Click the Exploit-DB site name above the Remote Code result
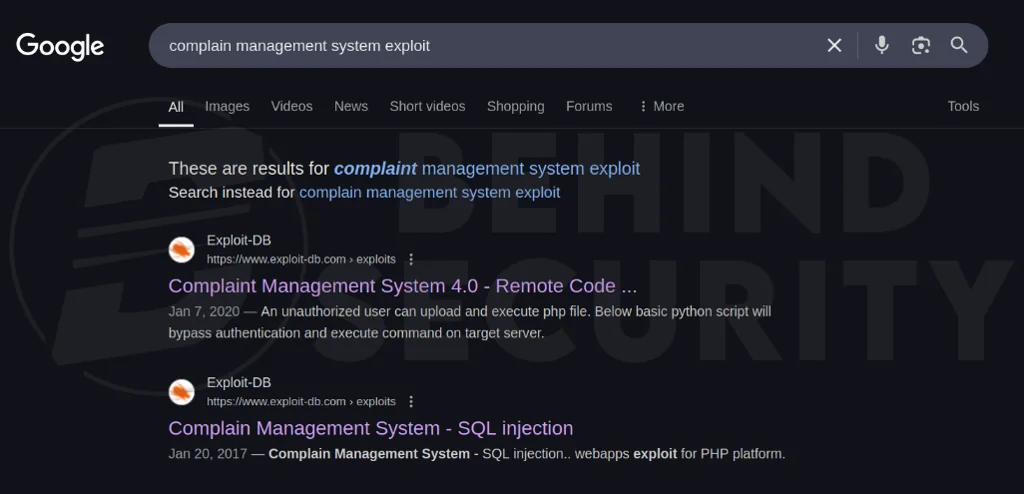Screen dimensions: 1024x494 tap(239, 241)
